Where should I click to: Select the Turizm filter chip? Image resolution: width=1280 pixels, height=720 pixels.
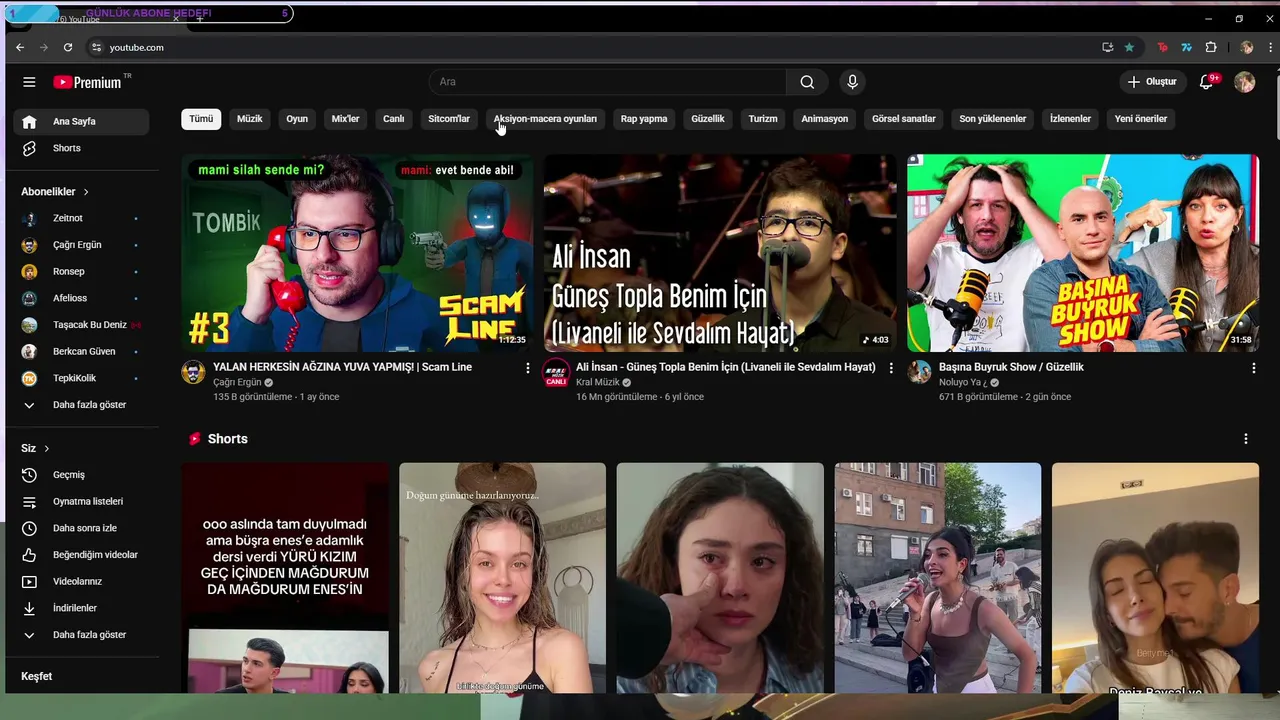763,119
